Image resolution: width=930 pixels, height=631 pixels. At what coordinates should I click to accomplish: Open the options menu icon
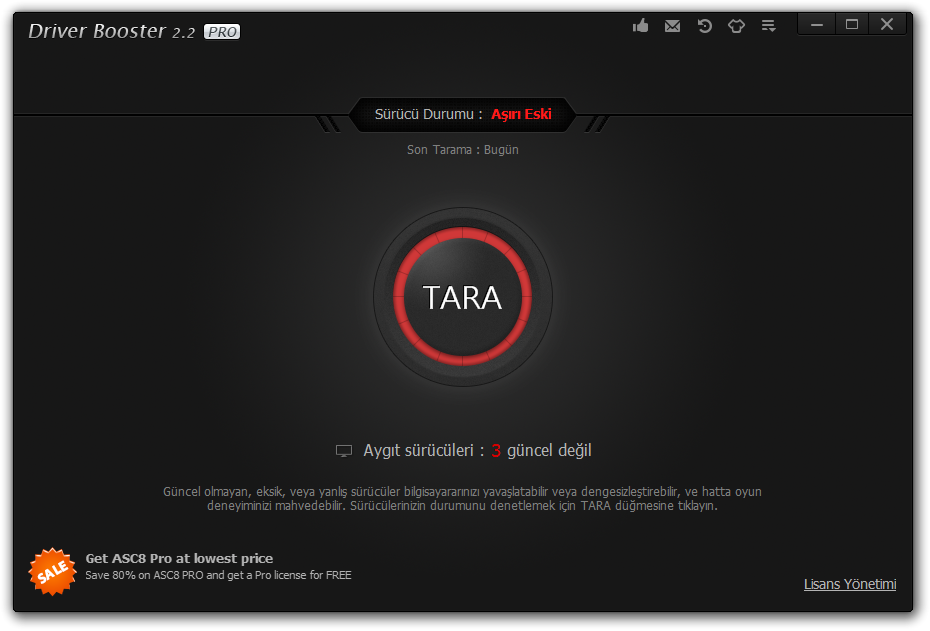pos(769,26)
